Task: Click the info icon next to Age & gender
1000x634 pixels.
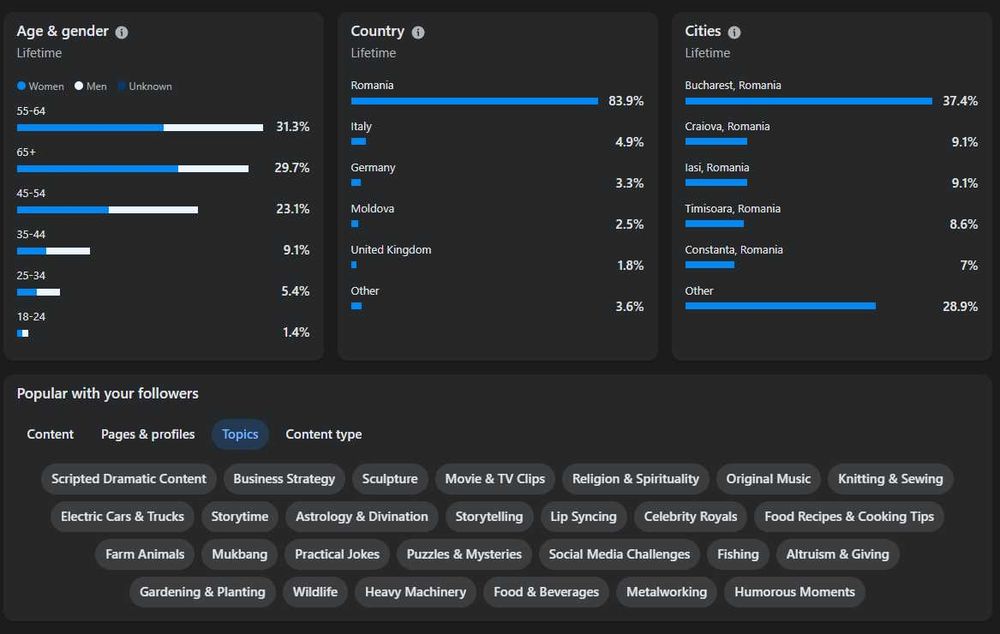Action: (121, 32)
